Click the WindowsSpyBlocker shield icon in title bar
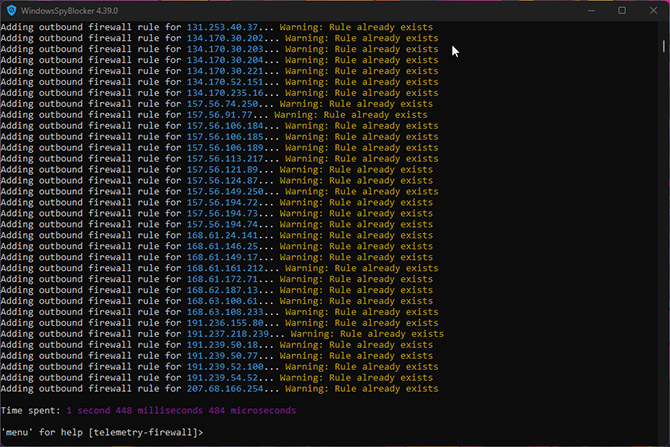670x447 pixels. point(12,10)
